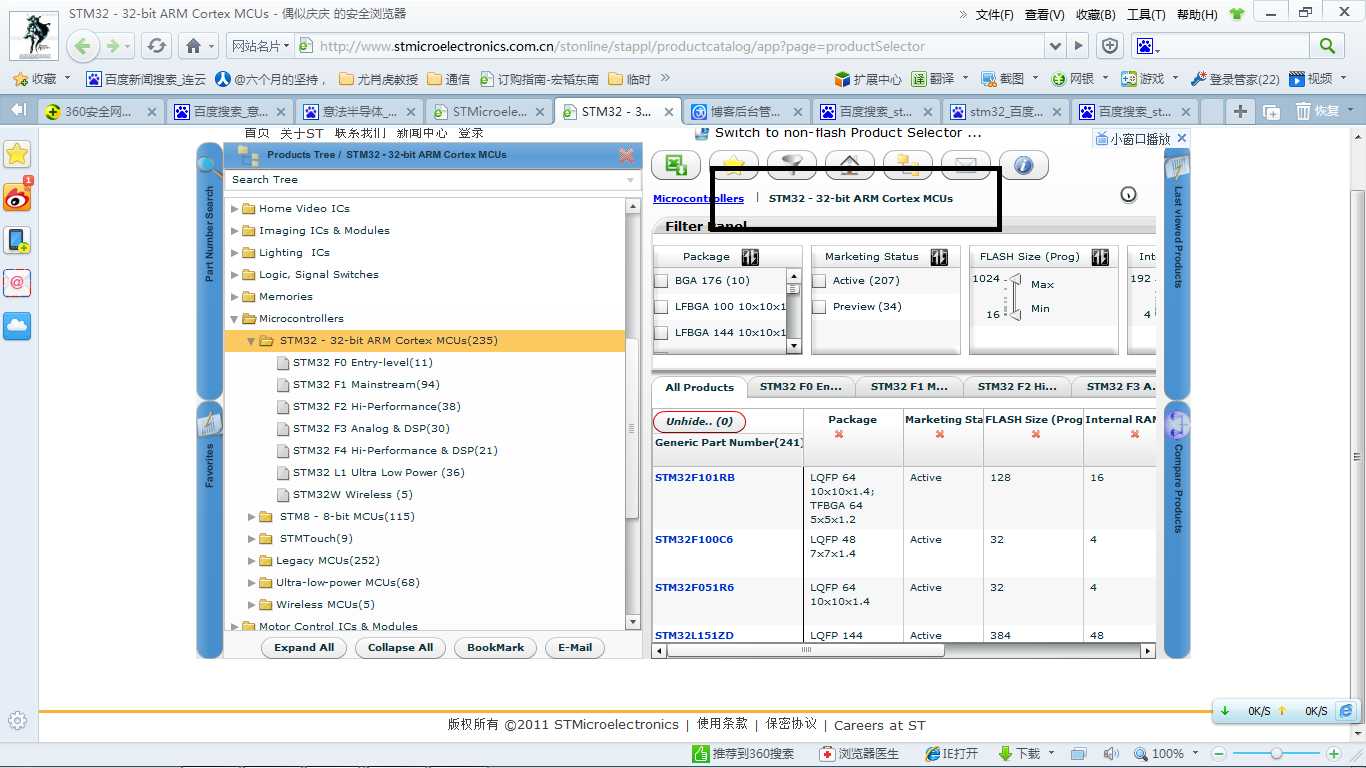This screenshot has height=768, width=1366.
Task: Open new browser tab with plus button
Action: point(1240,111)
